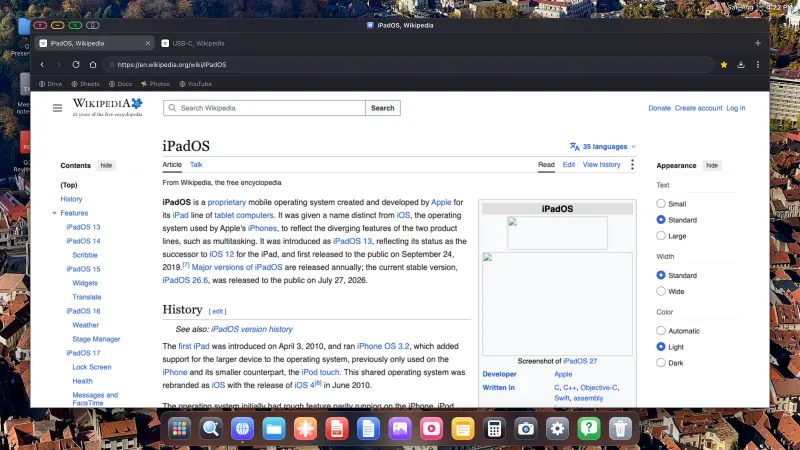Jump to iPadOS 15 in Contents
Viewport: 800px width, 450px height.
[83, 269]
